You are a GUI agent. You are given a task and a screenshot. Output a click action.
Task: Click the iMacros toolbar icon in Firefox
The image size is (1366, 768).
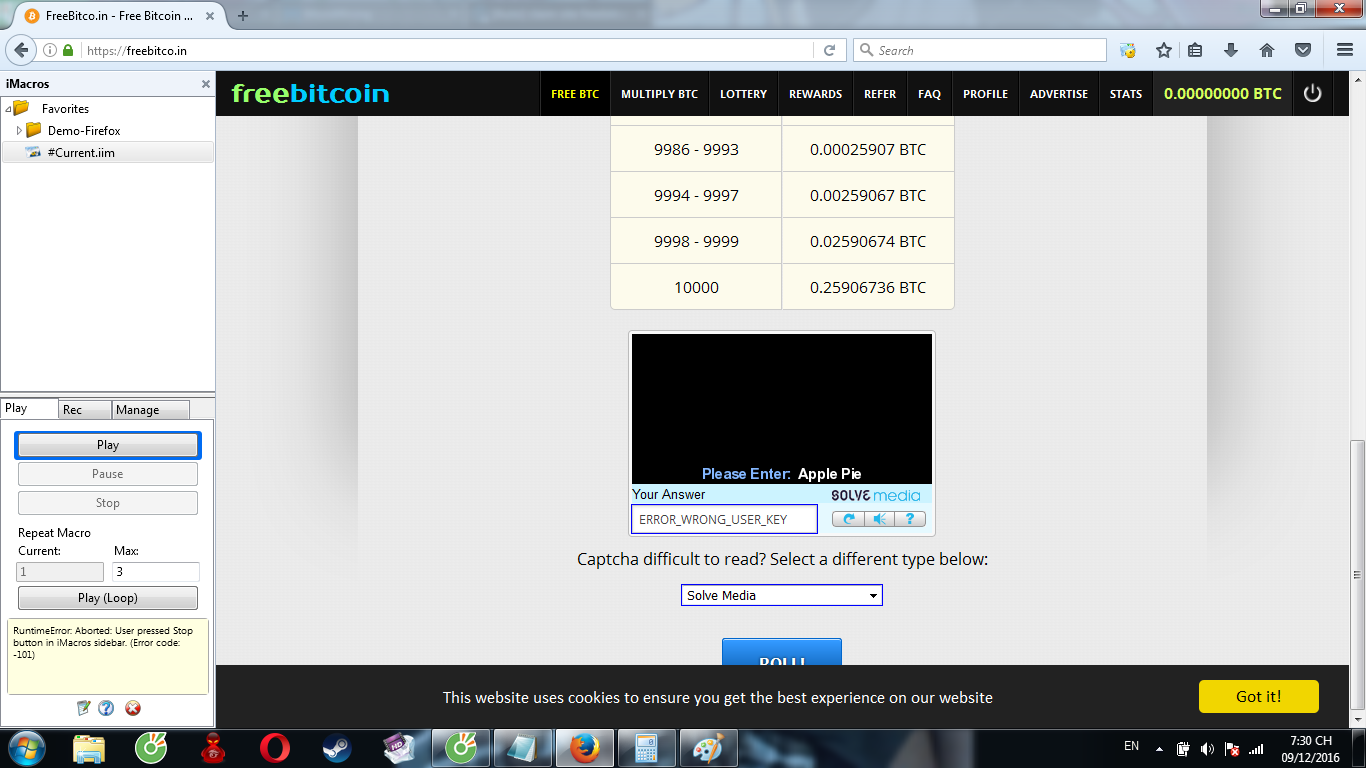(1128, 50)
